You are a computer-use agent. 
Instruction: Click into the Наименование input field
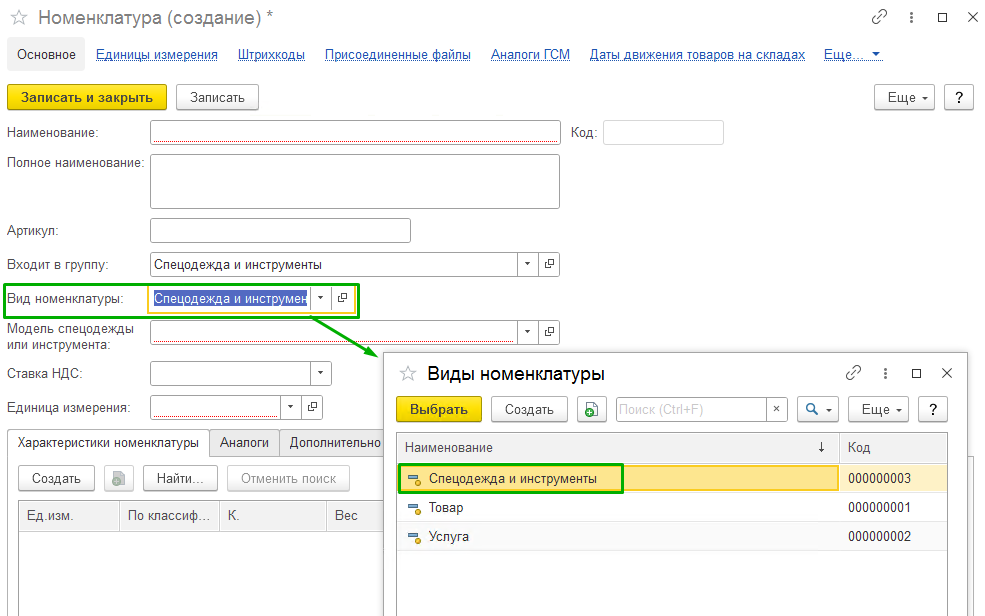[x=354, y=132]
